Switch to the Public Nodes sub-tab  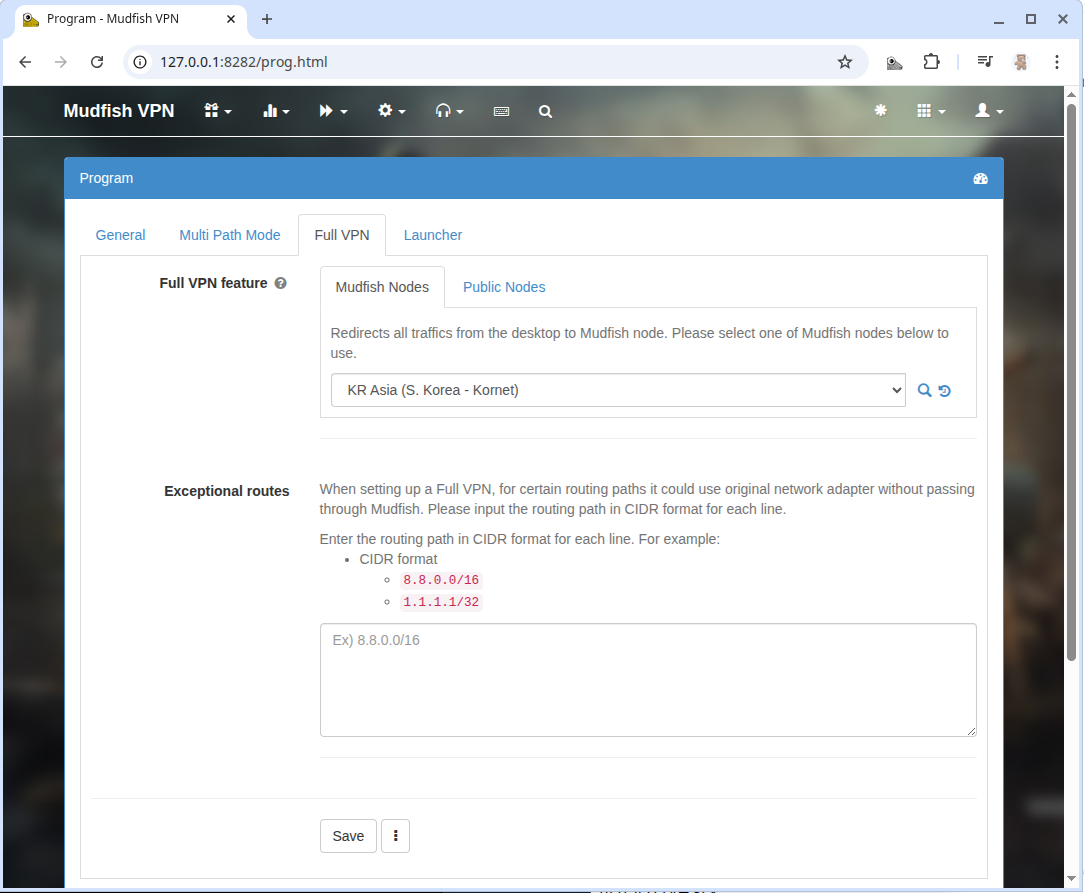(504, 287)
